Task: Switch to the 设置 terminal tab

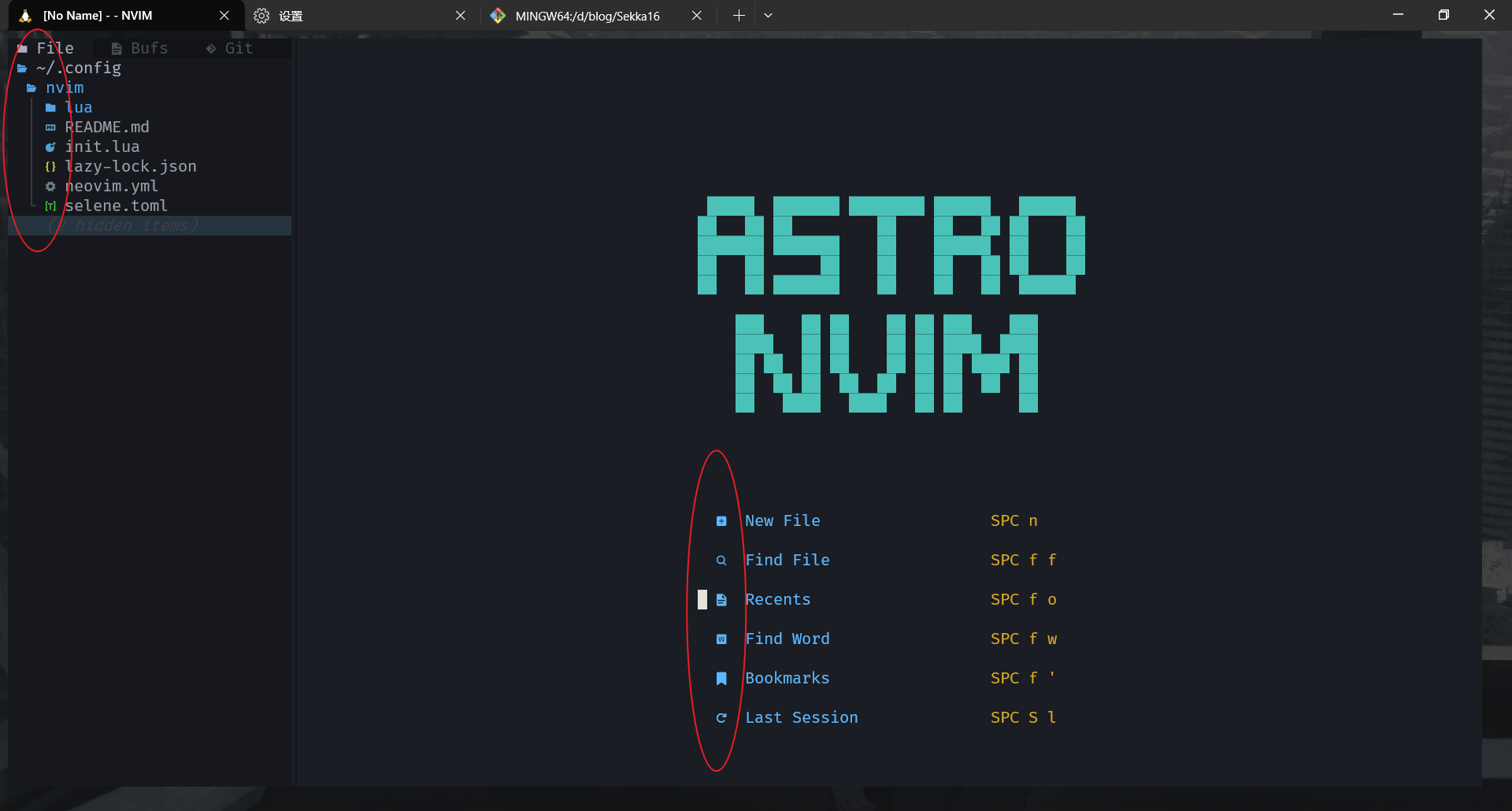Action: tap(361, 16)
